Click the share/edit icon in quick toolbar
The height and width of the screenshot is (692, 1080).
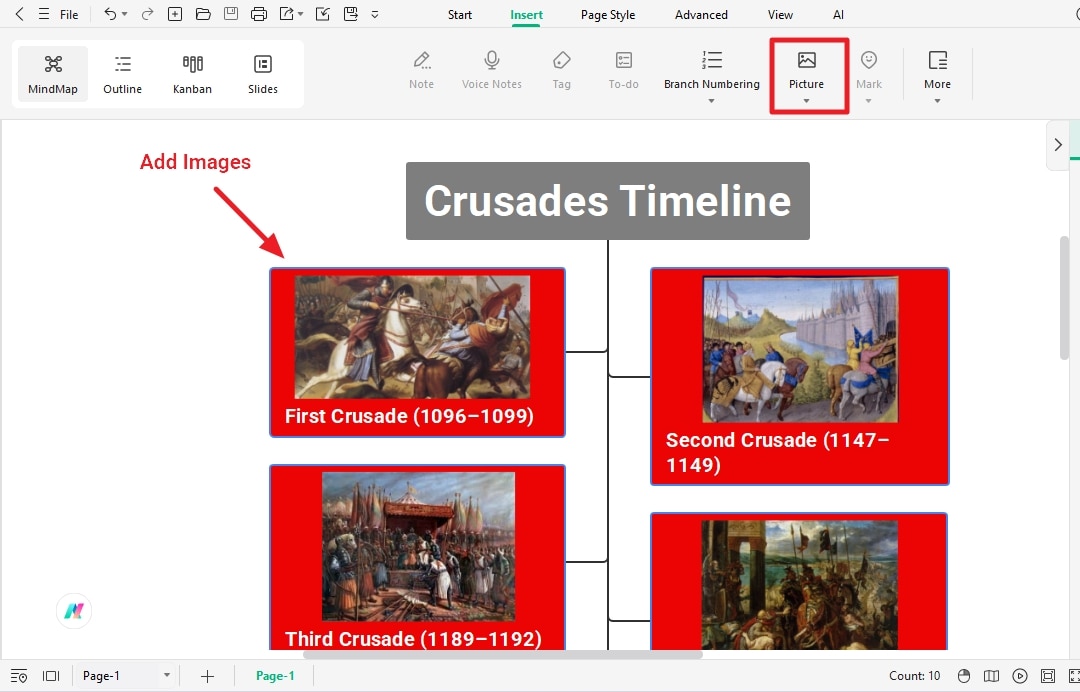point(322,14)
